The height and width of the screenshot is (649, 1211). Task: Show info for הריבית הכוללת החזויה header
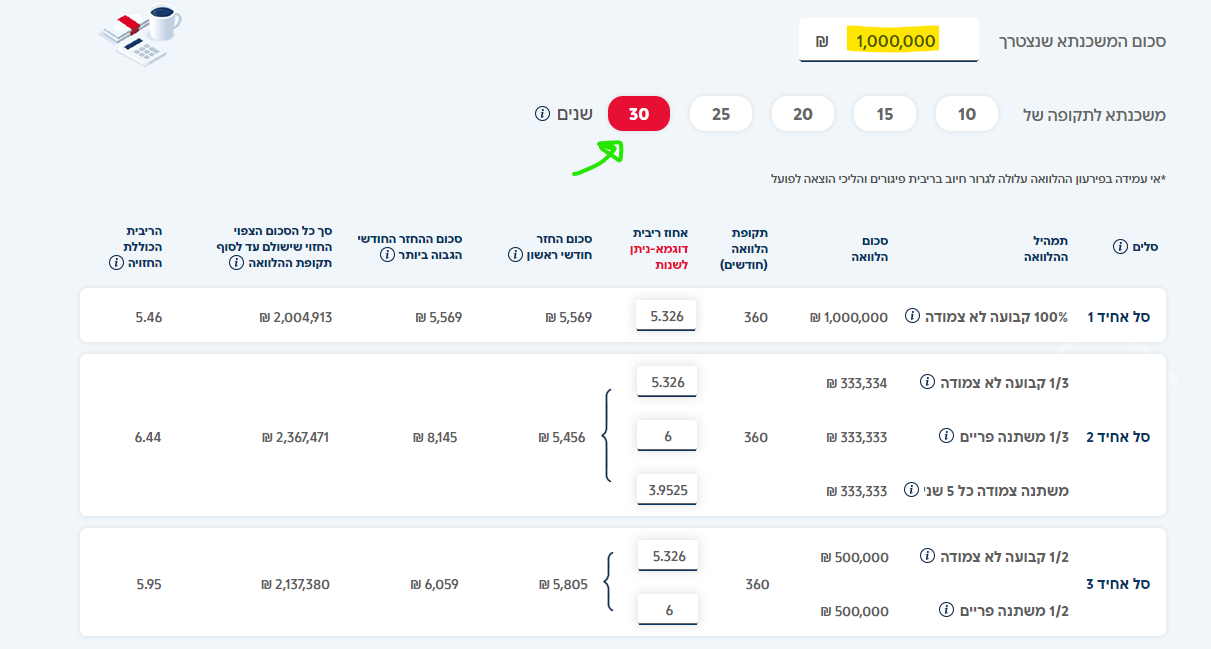[x=116, y=263]
